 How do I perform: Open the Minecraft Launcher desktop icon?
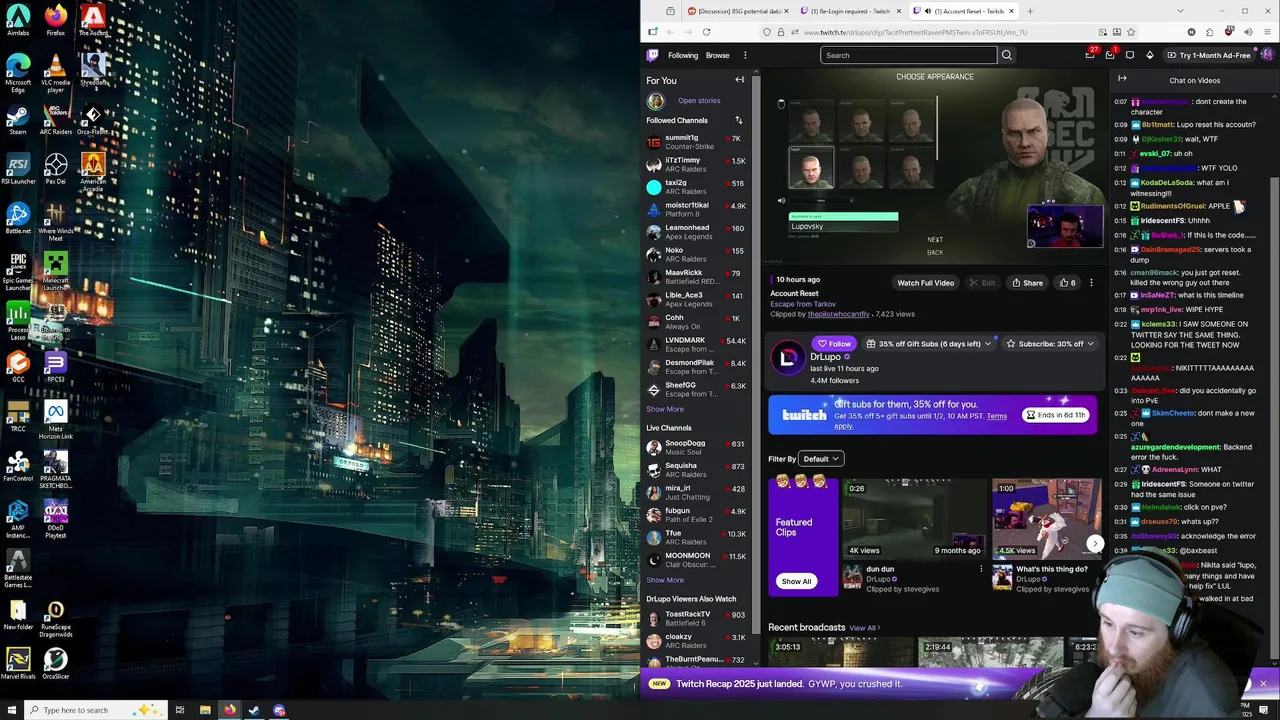56,270
